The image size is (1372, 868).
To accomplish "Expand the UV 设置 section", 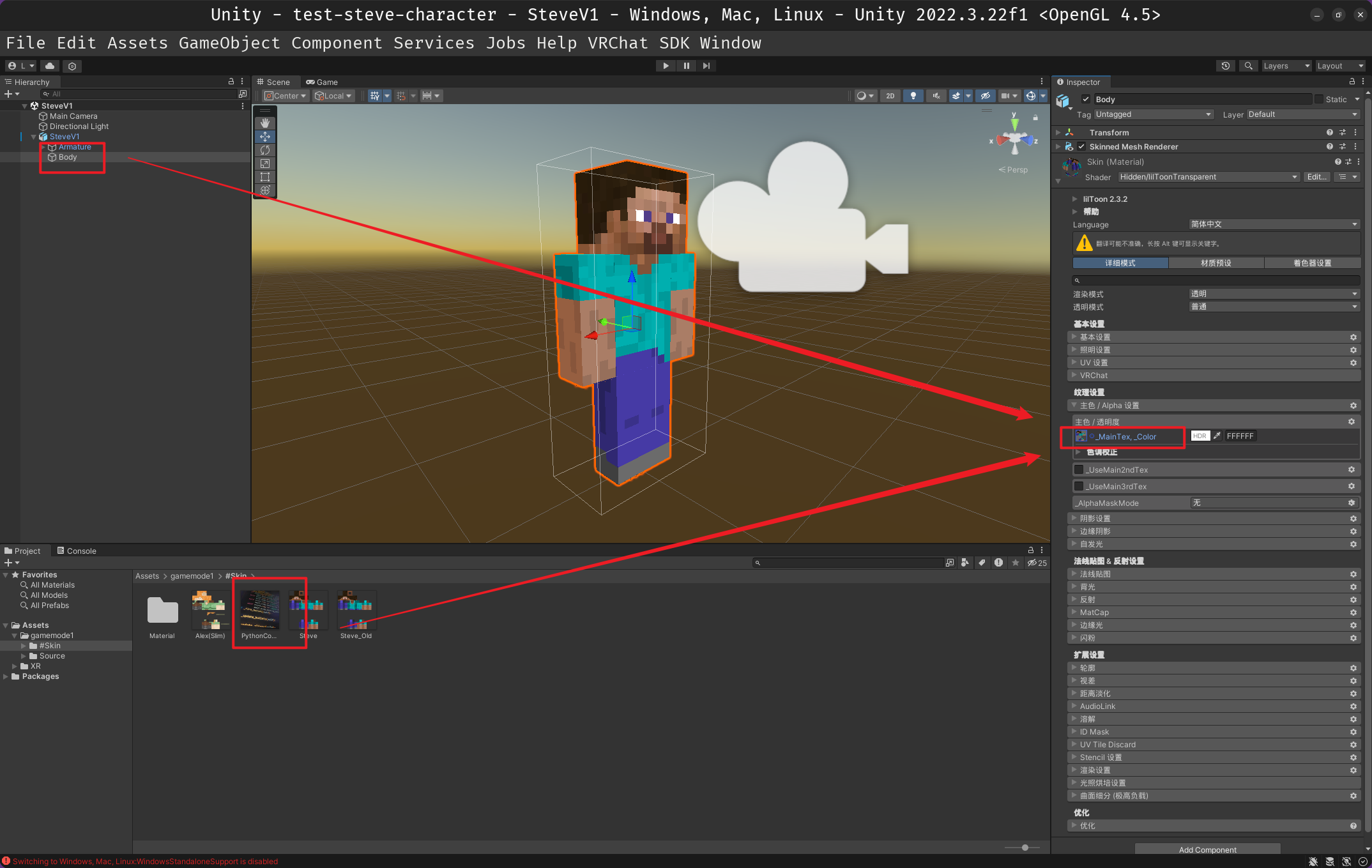I will [x=1094, y=363].
